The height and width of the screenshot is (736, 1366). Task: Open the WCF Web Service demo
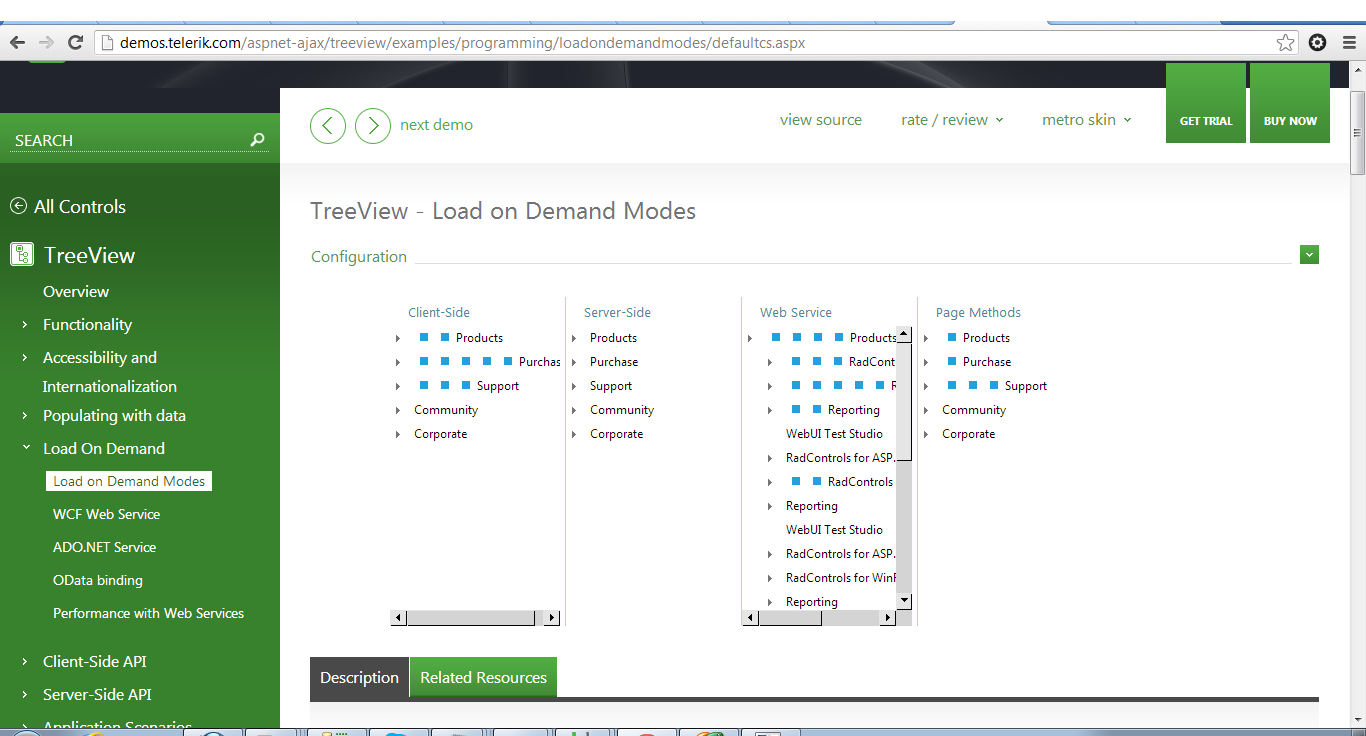(x=106, y=514)
